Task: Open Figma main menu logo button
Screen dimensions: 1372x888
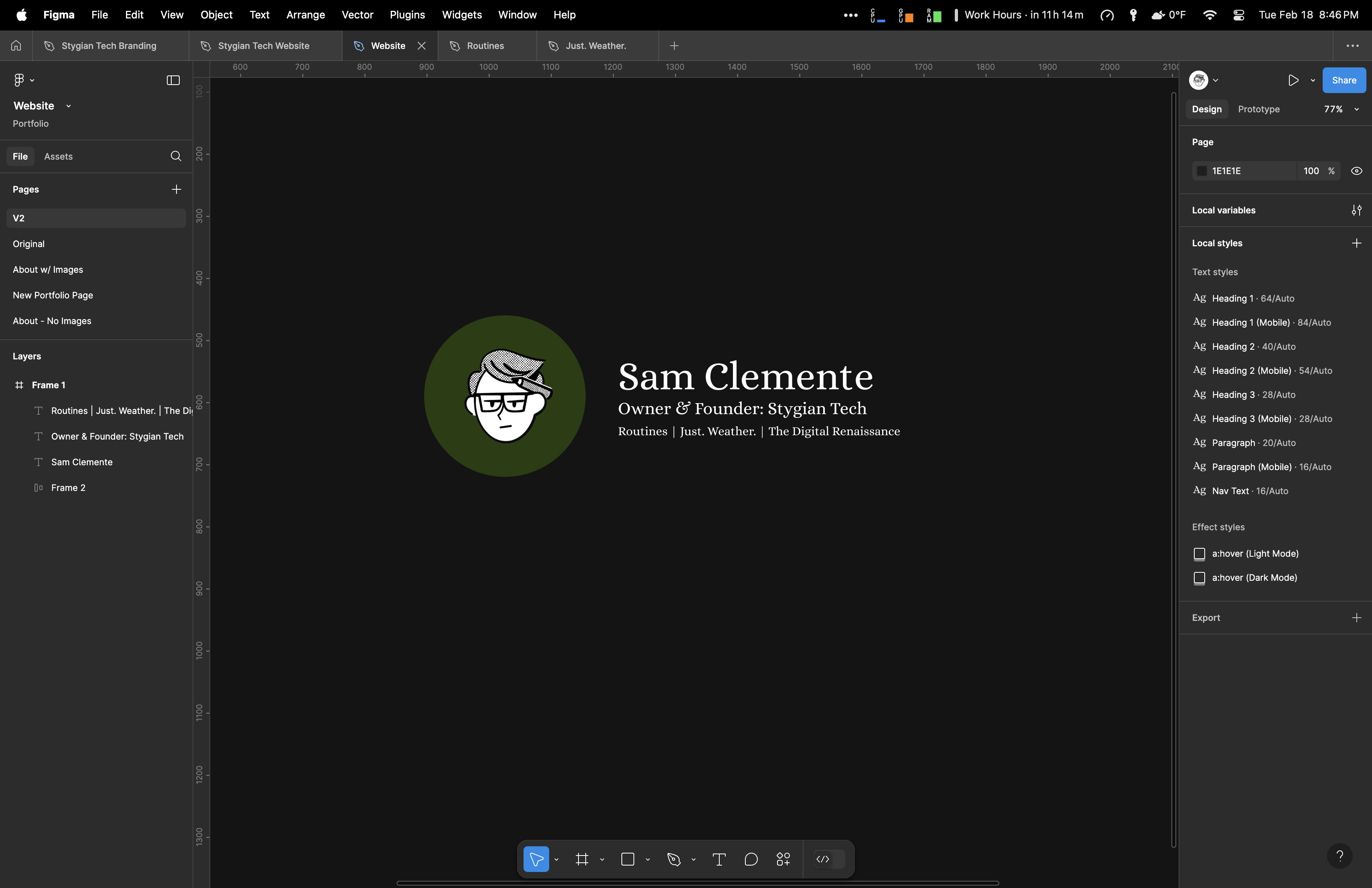Action: [18, 80]
